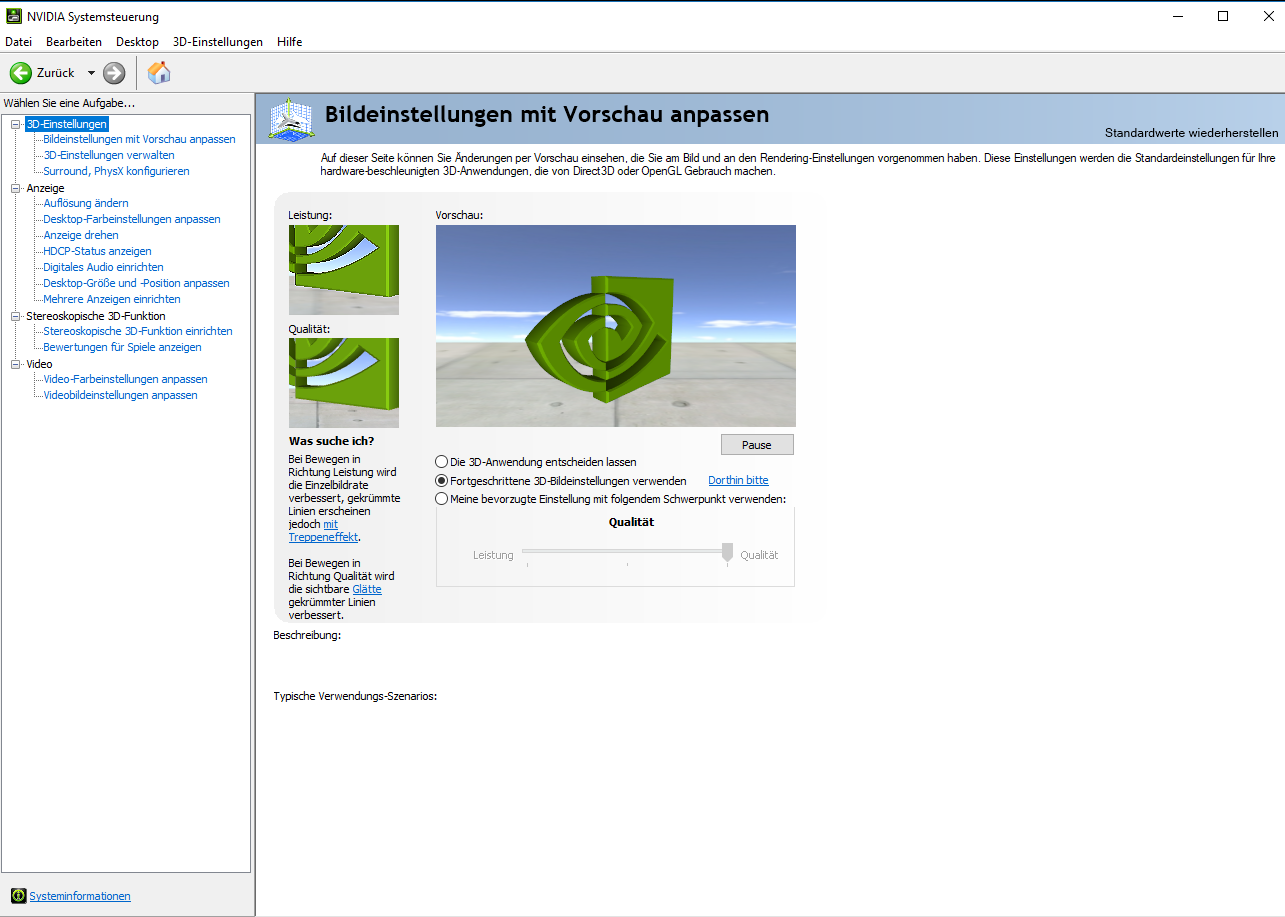This screenshot has width=1285, height=917.
Task: Open the Bearbeiten menu
Action: [x=74, y=42]
